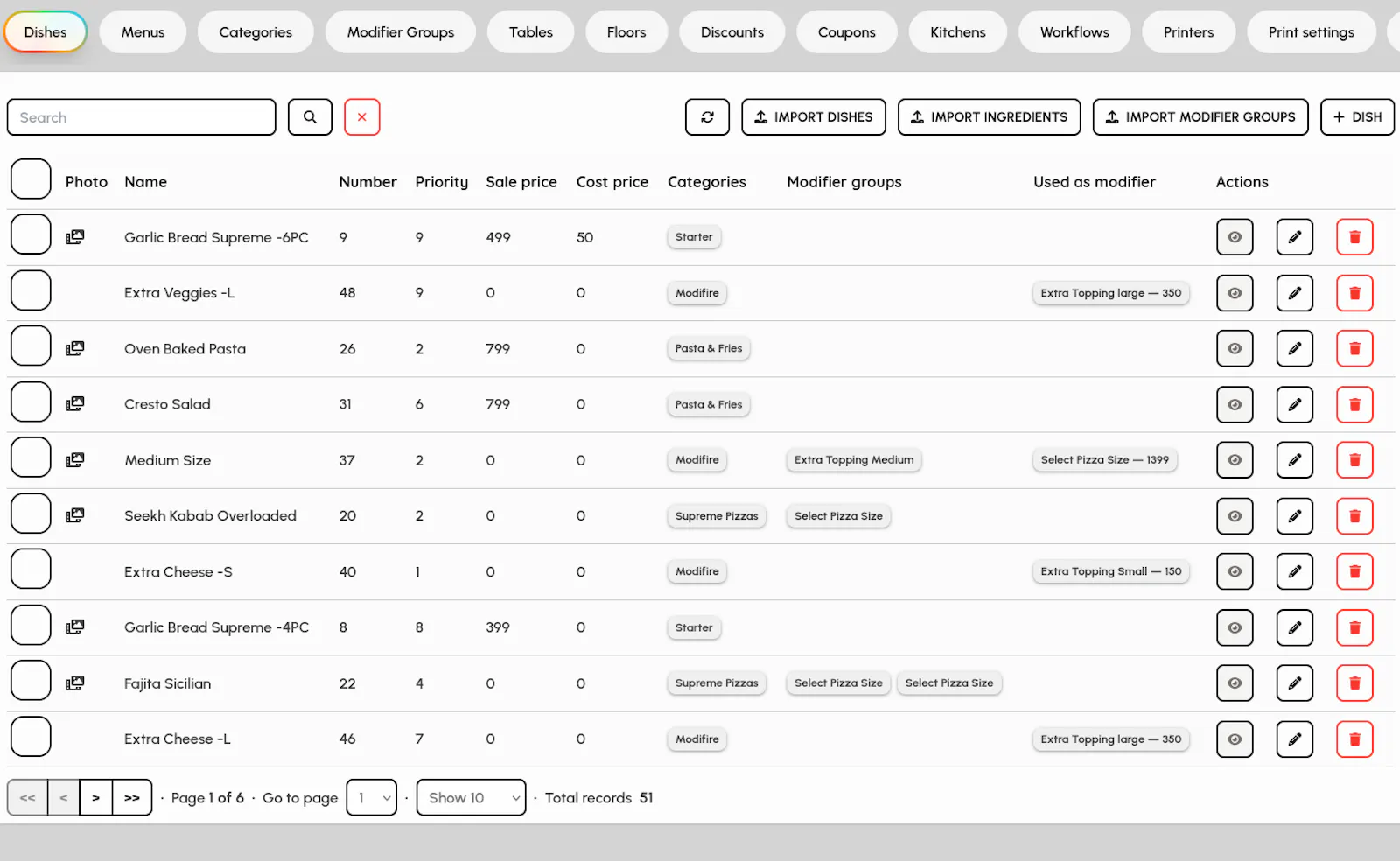Delete Extra Cheese -S dish
The image size is (1400, 861).
pyautogui.click(x=1354, y=571)
